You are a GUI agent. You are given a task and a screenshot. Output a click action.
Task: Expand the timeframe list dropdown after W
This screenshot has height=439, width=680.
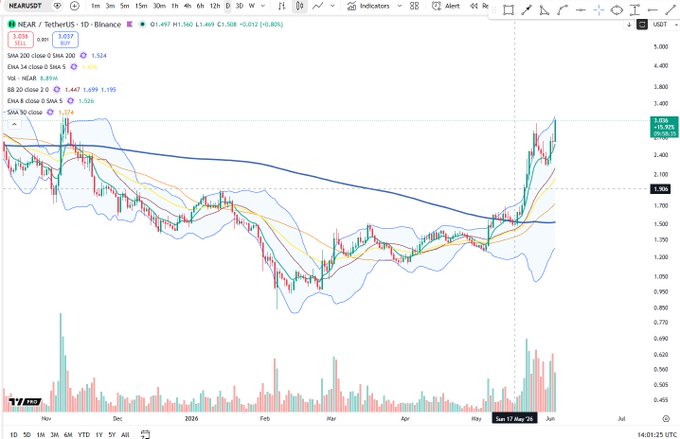263,6
